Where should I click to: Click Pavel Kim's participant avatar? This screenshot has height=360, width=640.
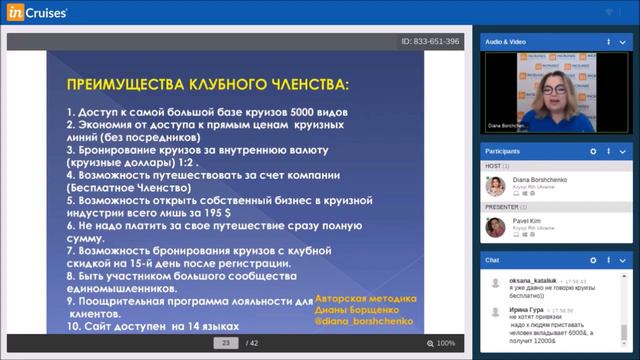tap(496, 227)
